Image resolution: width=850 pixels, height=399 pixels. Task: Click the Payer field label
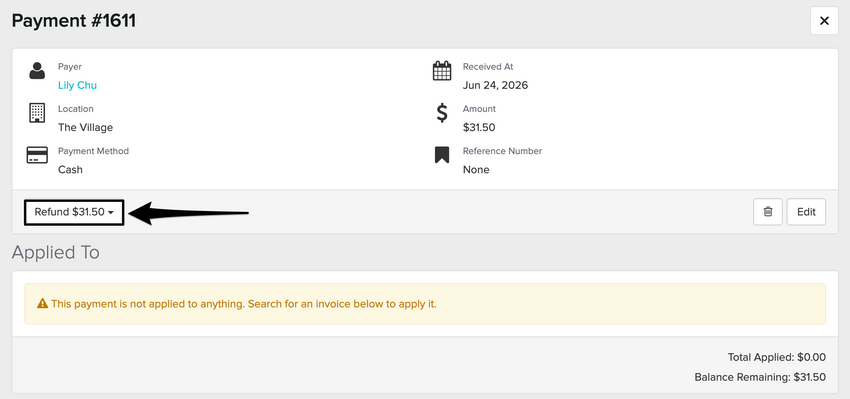[70, 67]
